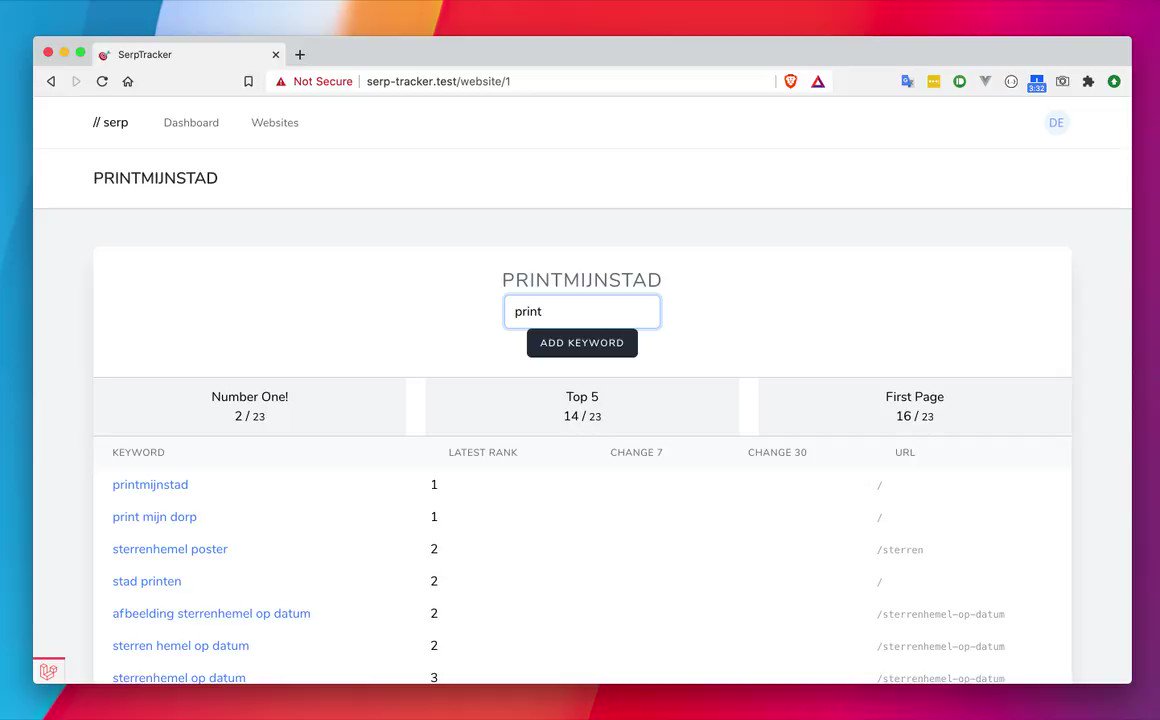The image size is (1160, 720).
Task: Bookmark this page with the bookmark icon
Action: (249, 81)
